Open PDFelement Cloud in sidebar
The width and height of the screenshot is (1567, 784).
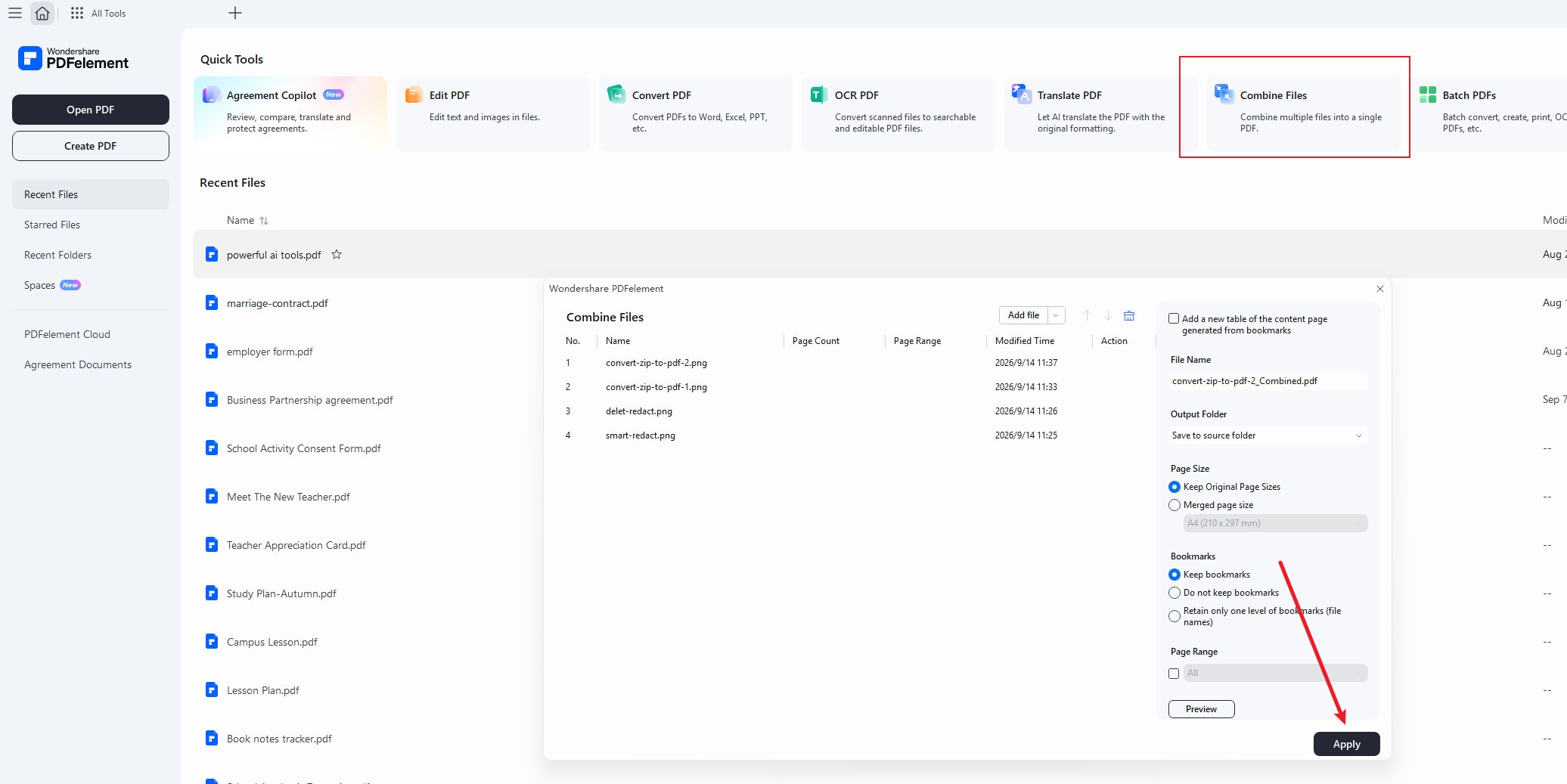(x=91, y=334)
